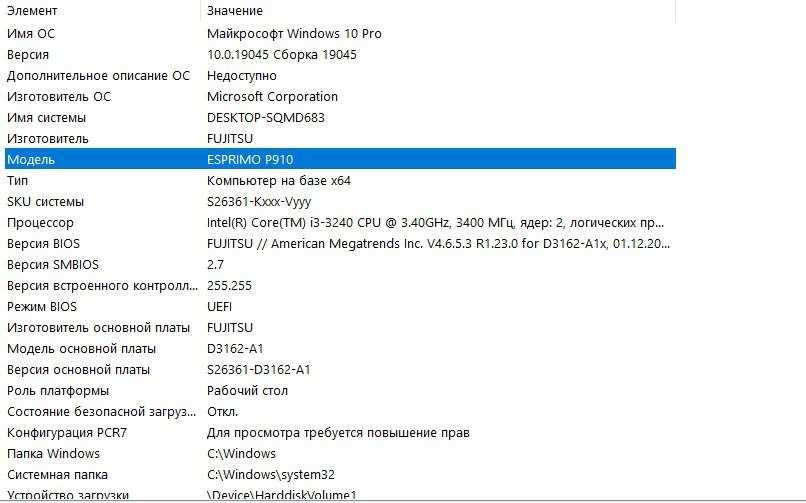Click the value C:\Windows\system32
Image resolution: width=806 pixels, height=503 pixels.
point(271,475)
